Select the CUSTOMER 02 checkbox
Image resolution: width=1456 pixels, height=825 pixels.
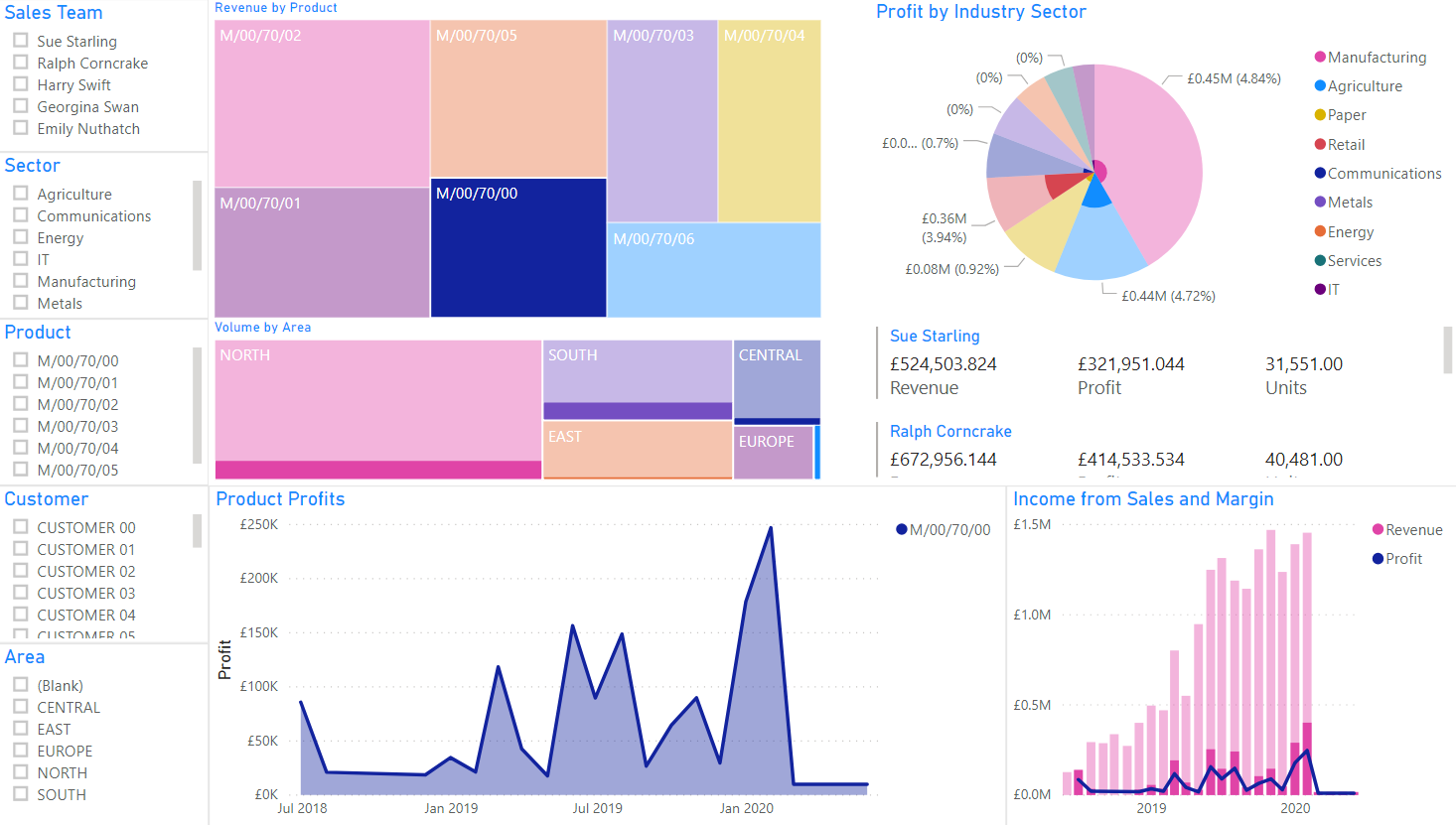pyautogui.click(x=20, y=571)
